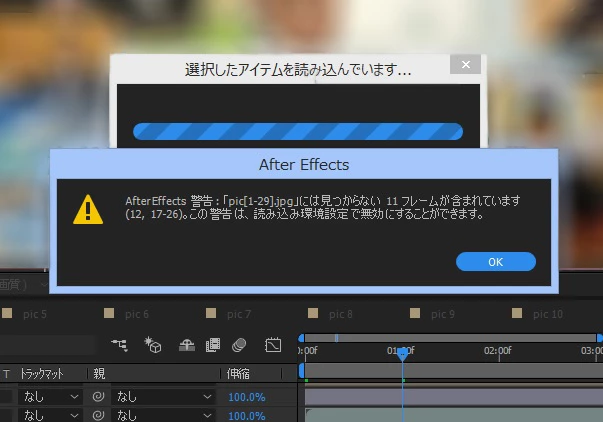
Task: Select the pic 10 item
Action: (548, 314)
